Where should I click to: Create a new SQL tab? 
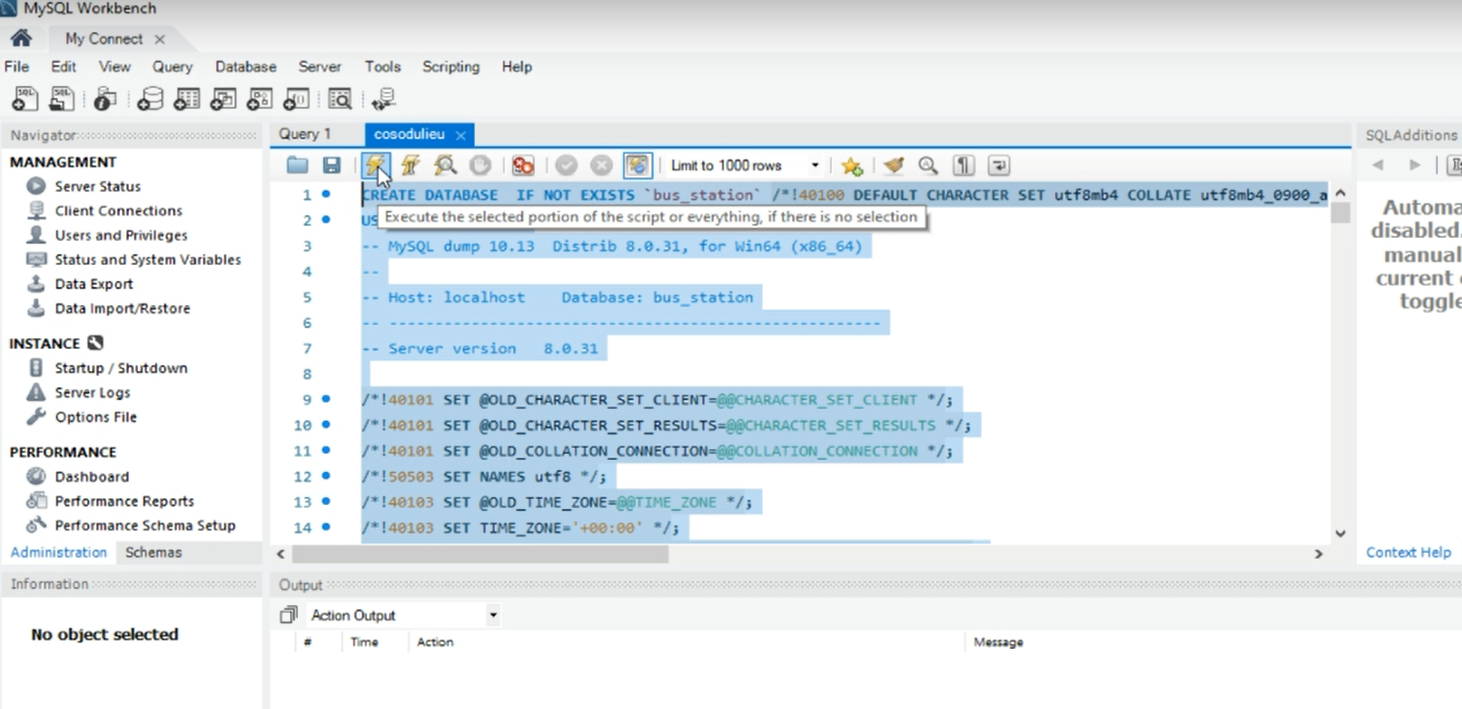click(25, 98)
